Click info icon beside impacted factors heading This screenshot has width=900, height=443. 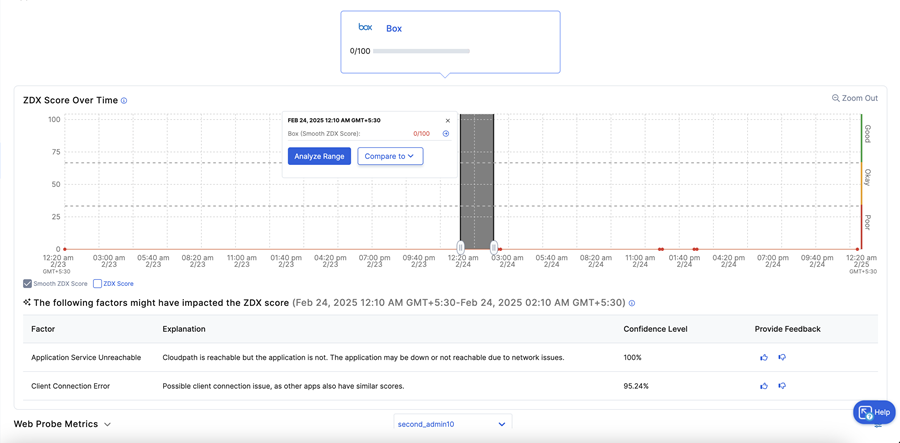(x=632, y=303)
